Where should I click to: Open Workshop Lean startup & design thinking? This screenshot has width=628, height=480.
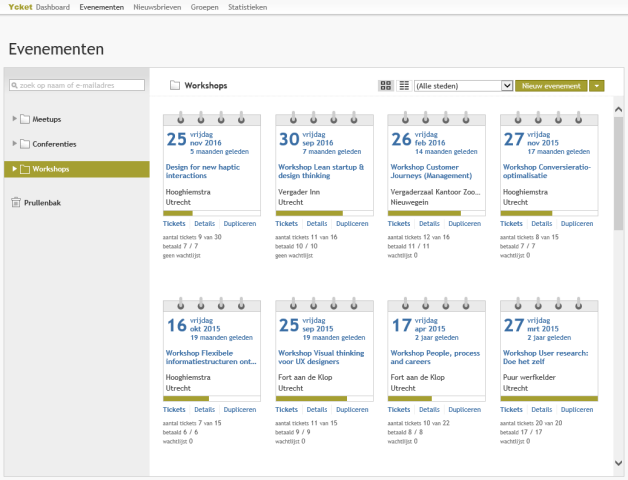pos(319,171)
